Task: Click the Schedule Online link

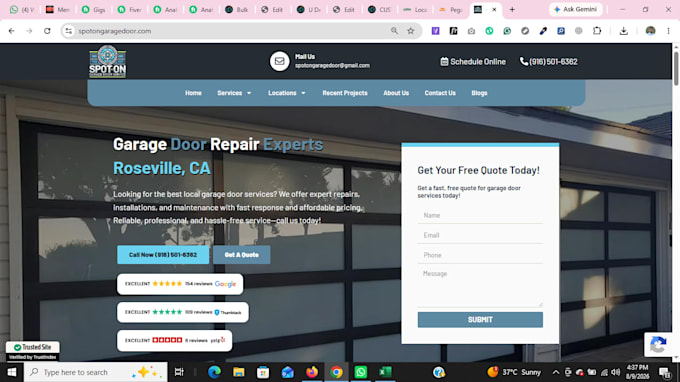Action: click(473, 62)
